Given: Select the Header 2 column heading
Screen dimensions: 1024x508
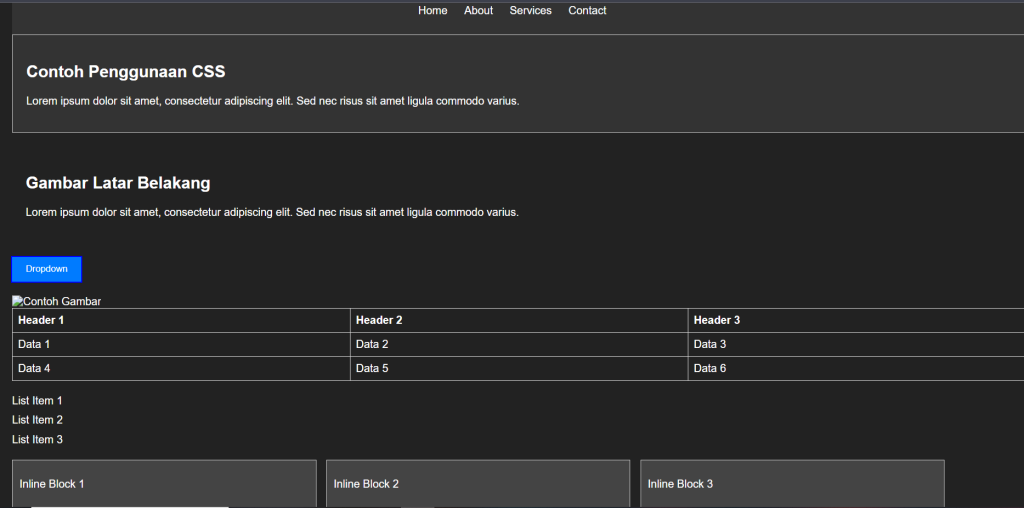Looking at the screenshot, I should (379, 320).
